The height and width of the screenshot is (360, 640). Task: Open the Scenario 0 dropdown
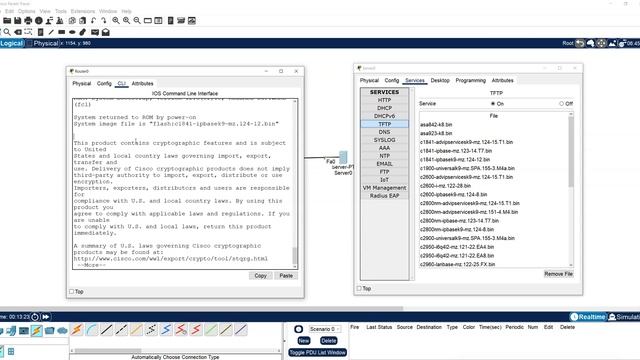pyautogui.click(x=324, y=329)
